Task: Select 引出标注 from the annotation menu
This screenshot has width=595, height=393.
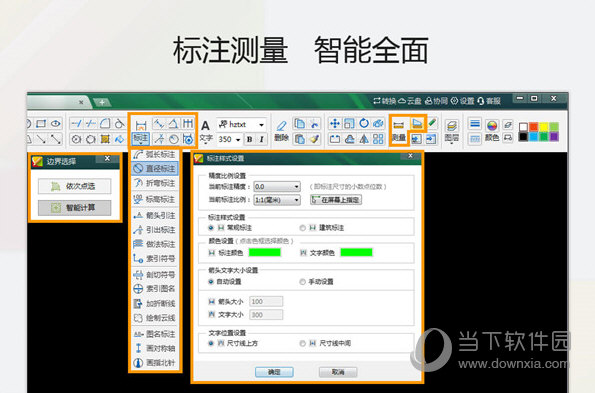Action: click(155, 230)
